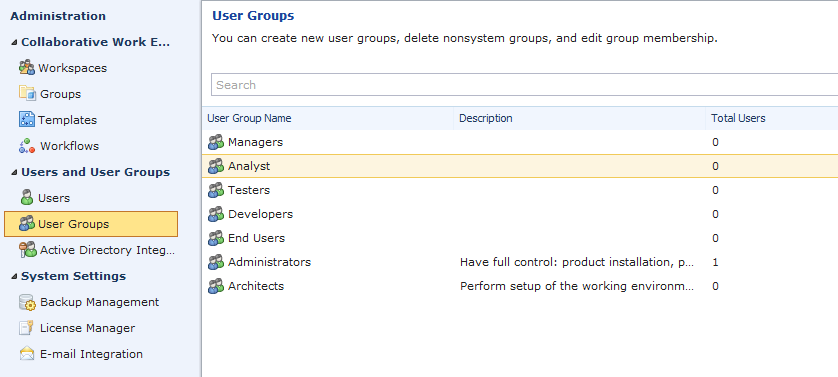Click Administrators description 'Have full control'
The image size is (838, 377).
pos(577,263)
